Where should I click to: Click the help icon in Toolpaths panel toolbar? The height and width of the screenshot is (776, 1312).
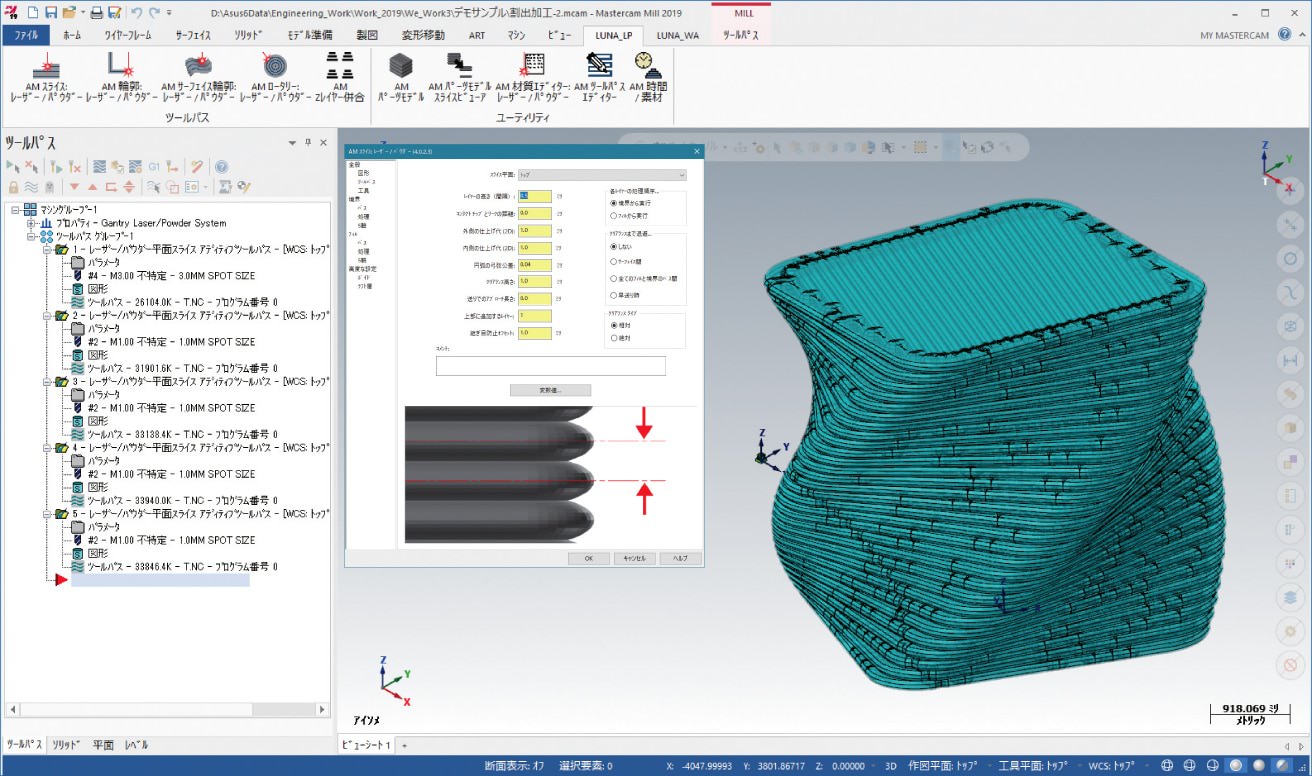tap(221, 167)
